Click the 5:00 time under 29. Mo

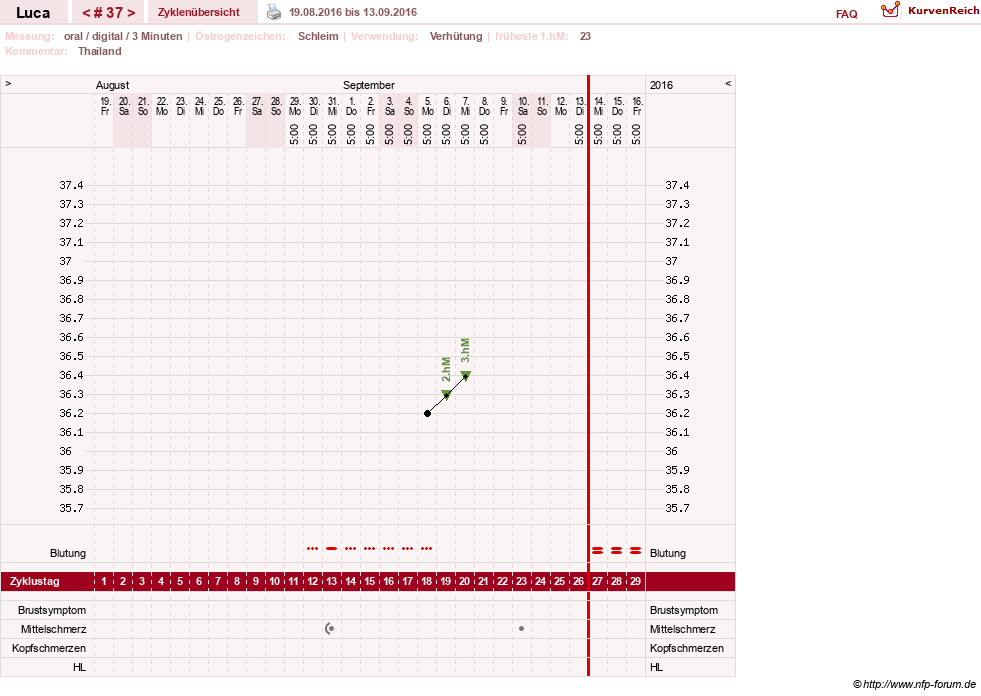tap(295, 134)
